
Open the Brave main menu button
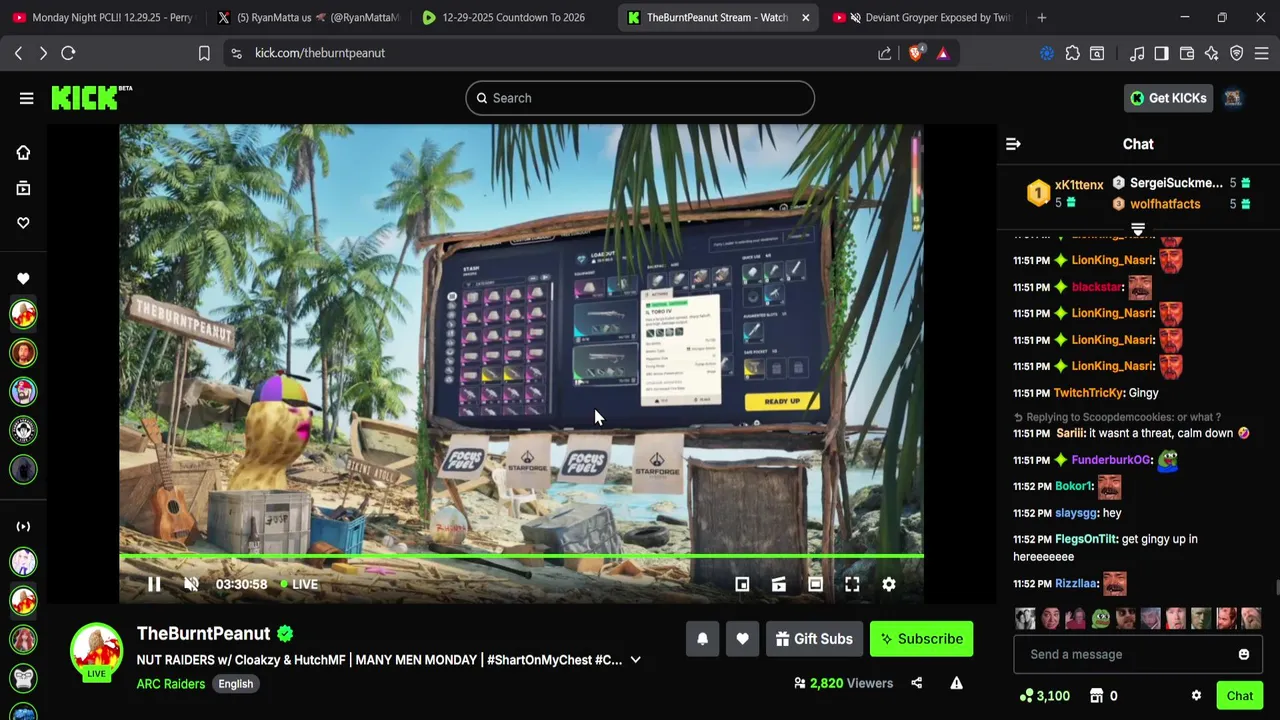point(1262,53)
